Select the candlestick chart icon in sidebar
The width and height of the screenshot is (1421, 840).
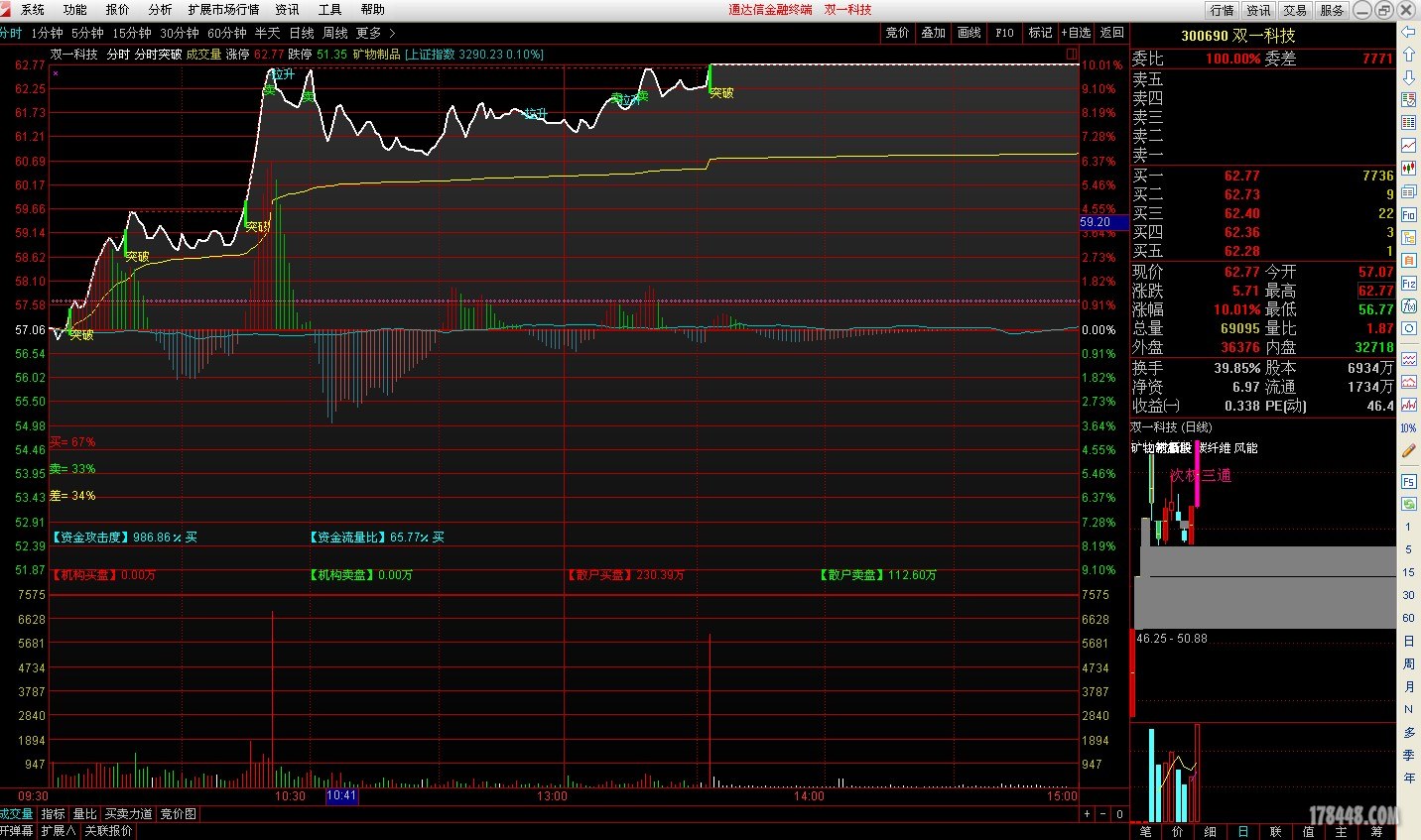pyautogui.click(x=1408, y=169)
